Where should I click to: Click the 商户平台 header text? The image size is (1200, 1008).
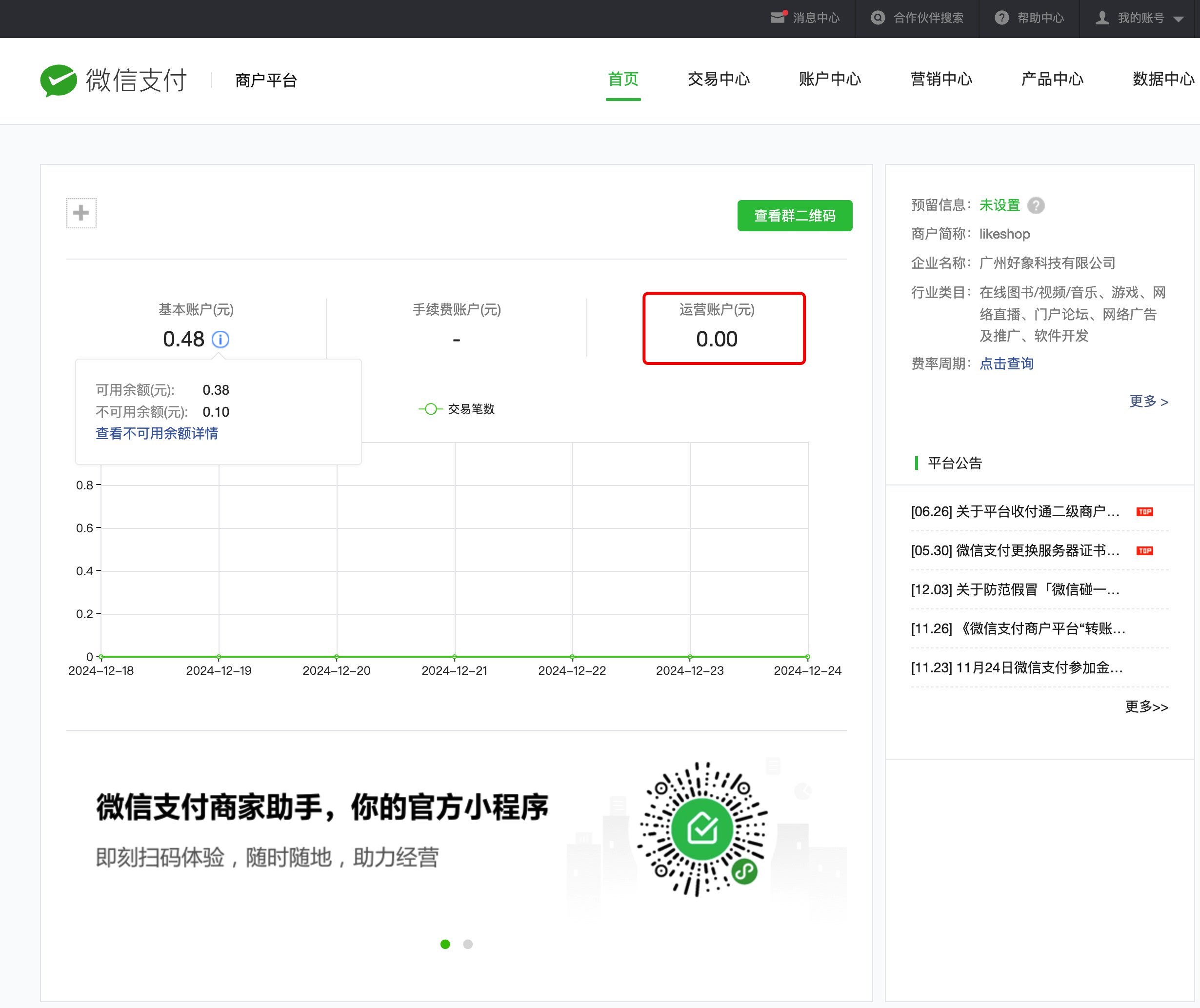(266, 80)
